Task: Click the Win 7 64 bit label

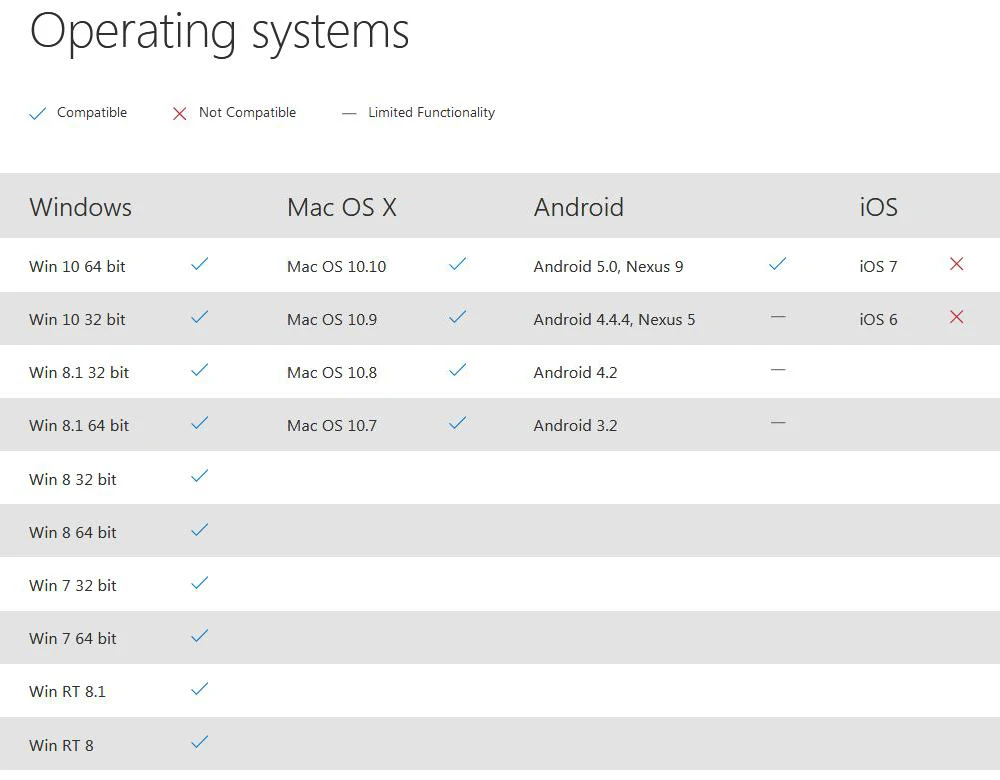Action: (x=73, y=638)
